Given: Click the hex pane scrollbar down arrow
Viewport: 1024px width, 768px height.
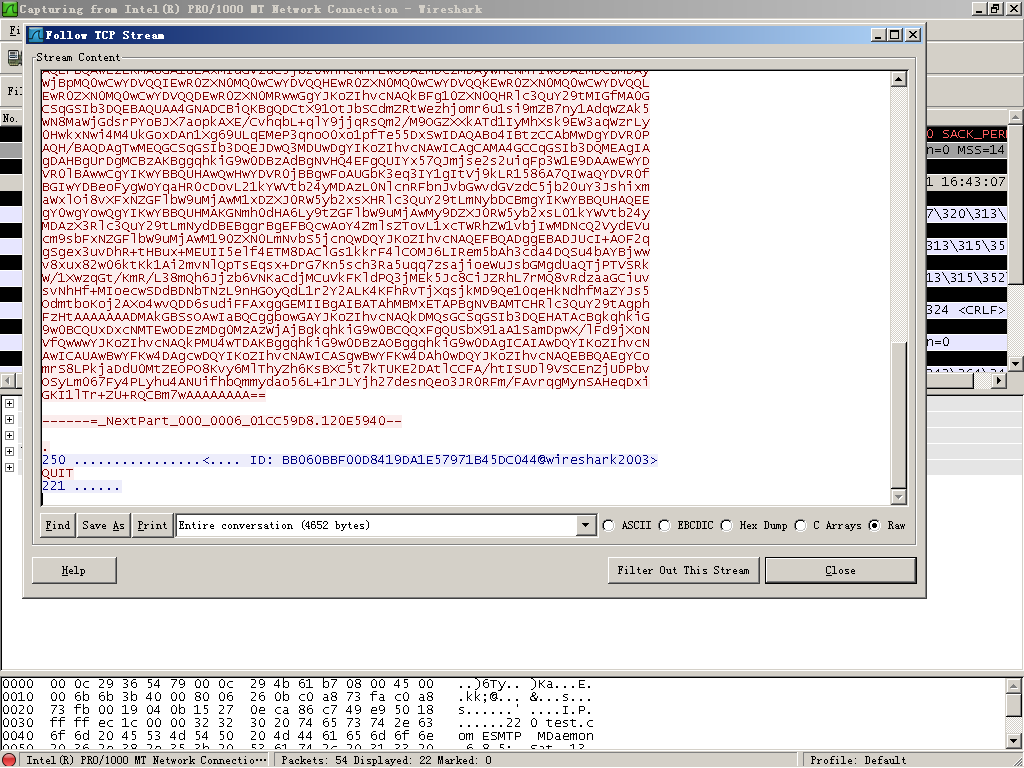Looking at the screenshot, I should (x=1015, y=741).
